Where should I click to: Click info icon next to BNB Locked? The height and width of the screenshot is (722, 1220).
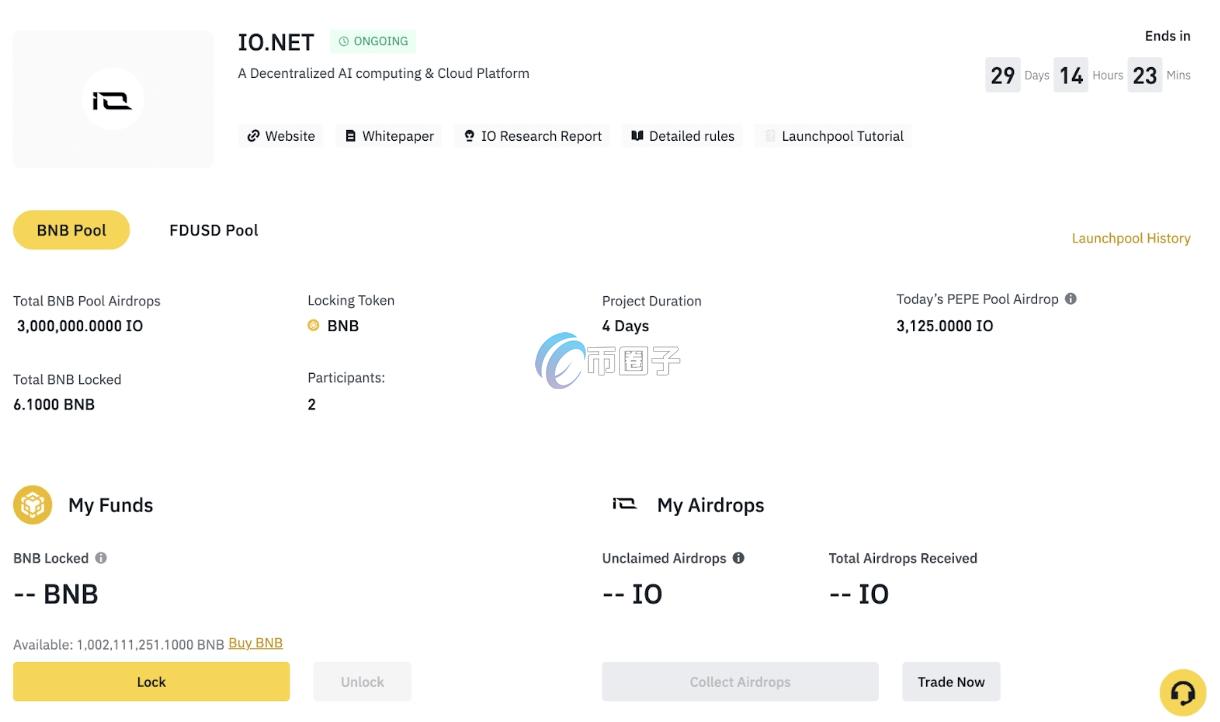tap(101, 558)
